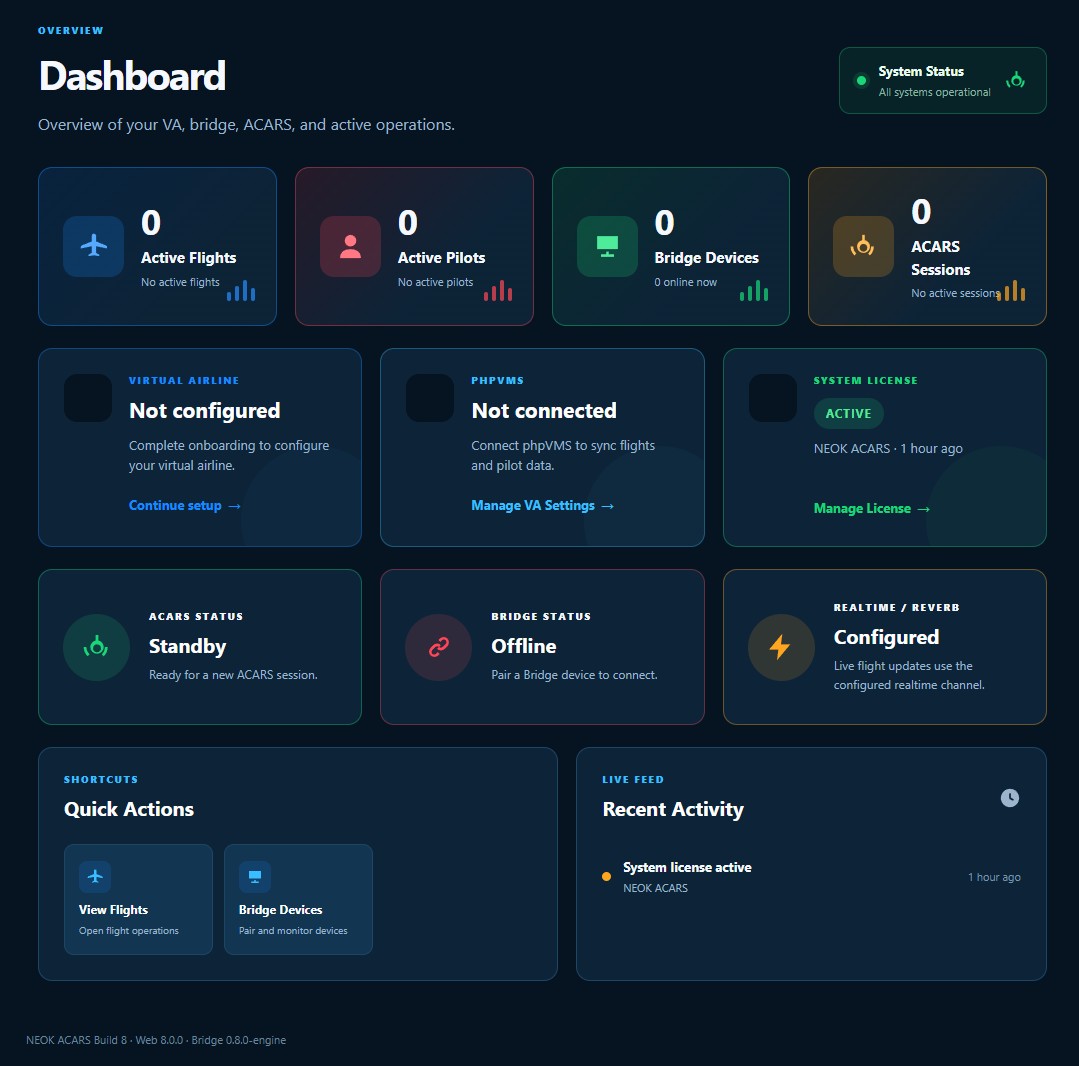The width and height of the screenshot is (1079, 1066).
Task: Click the red chain link icon in Bridge Status
Action: coord(438,647)
